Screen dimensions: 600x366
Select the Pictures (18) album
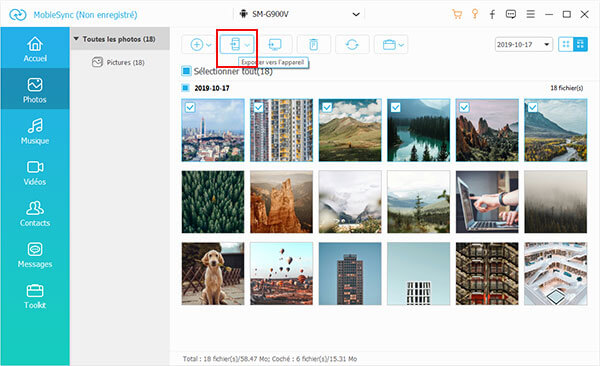tap(118, 62)
